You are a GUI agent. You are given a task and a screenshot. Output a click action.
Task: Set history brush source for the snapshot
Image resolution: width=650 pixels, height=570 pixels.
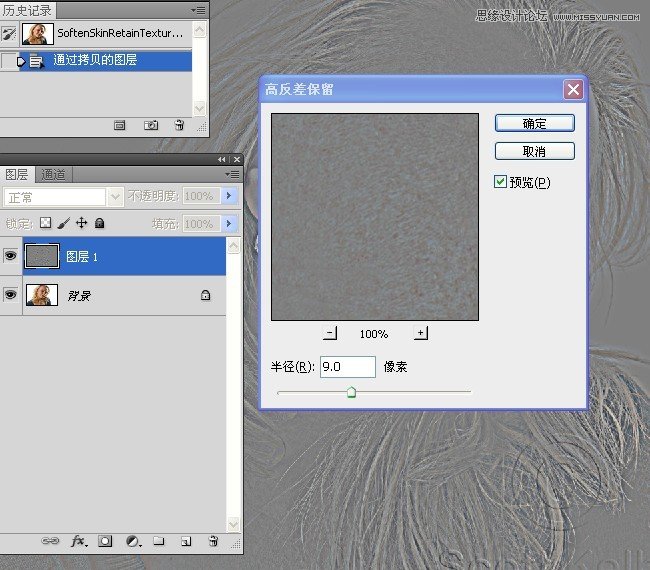point(9,34)
